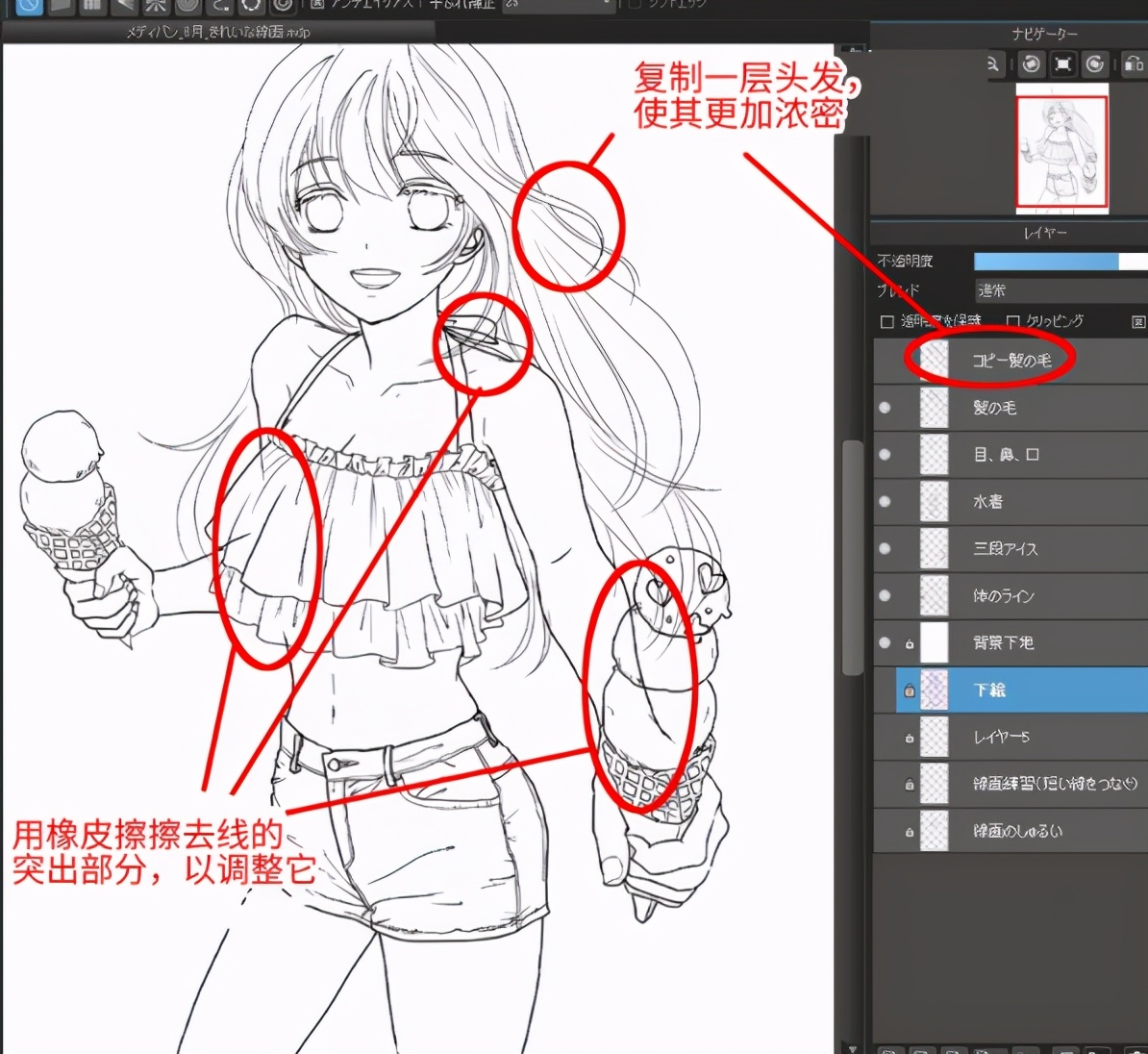
Task: Select the blue circle snap-off icon in toolbar
Action: tap(30, 6)
